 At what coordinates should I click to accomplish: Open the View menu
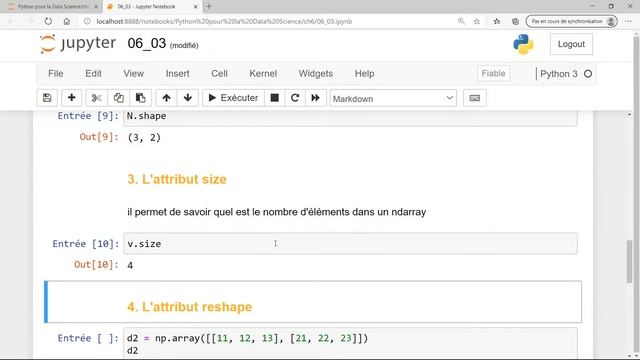point(133,73)
